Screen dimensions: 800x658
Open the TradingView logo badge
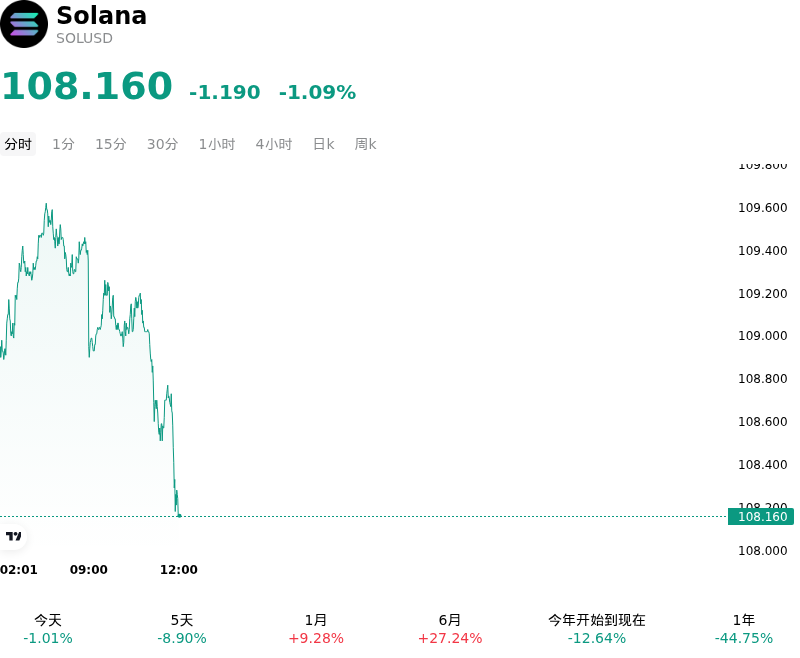(x=13, y=536)
